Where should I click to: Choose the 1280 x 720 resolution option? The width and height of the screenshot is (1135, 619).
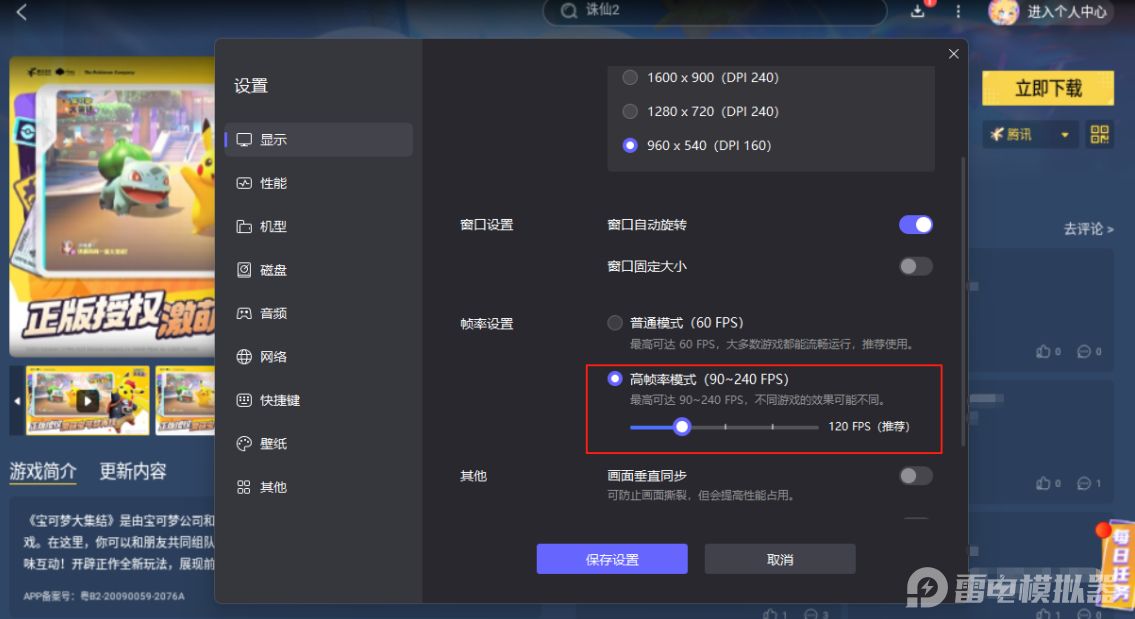click(630, 111)
